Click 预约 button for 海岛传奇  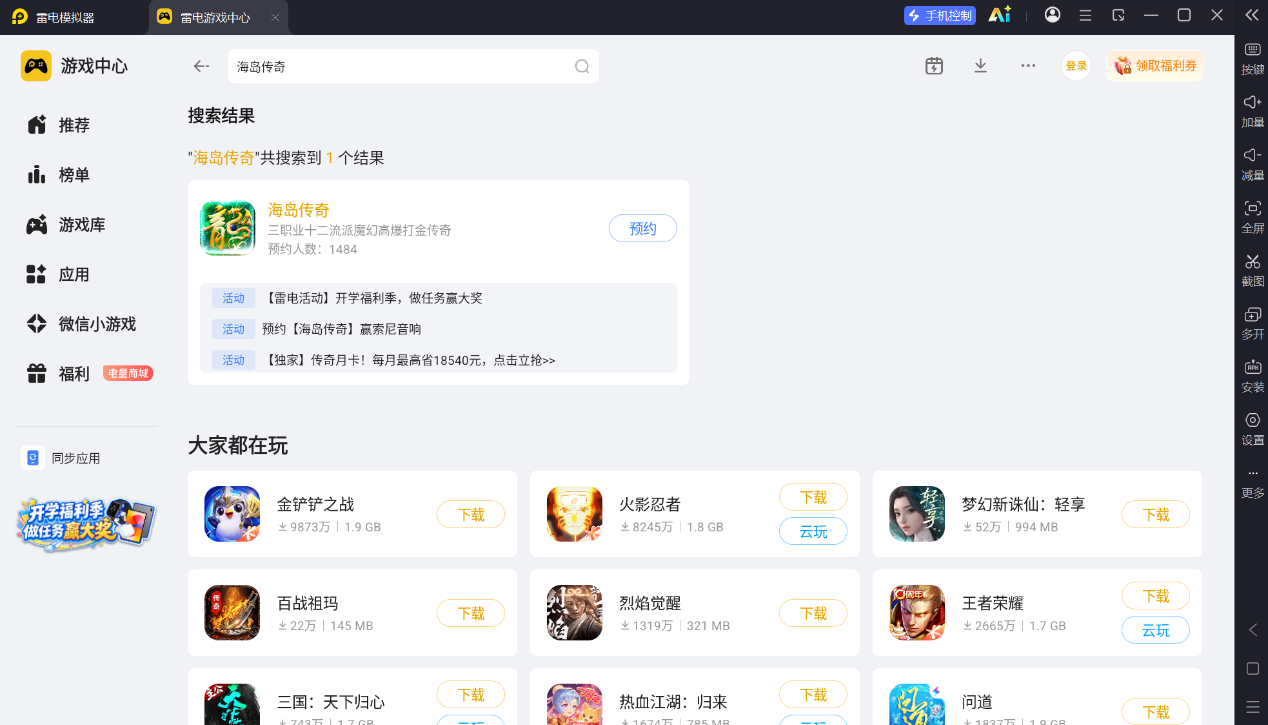point(643,229)
